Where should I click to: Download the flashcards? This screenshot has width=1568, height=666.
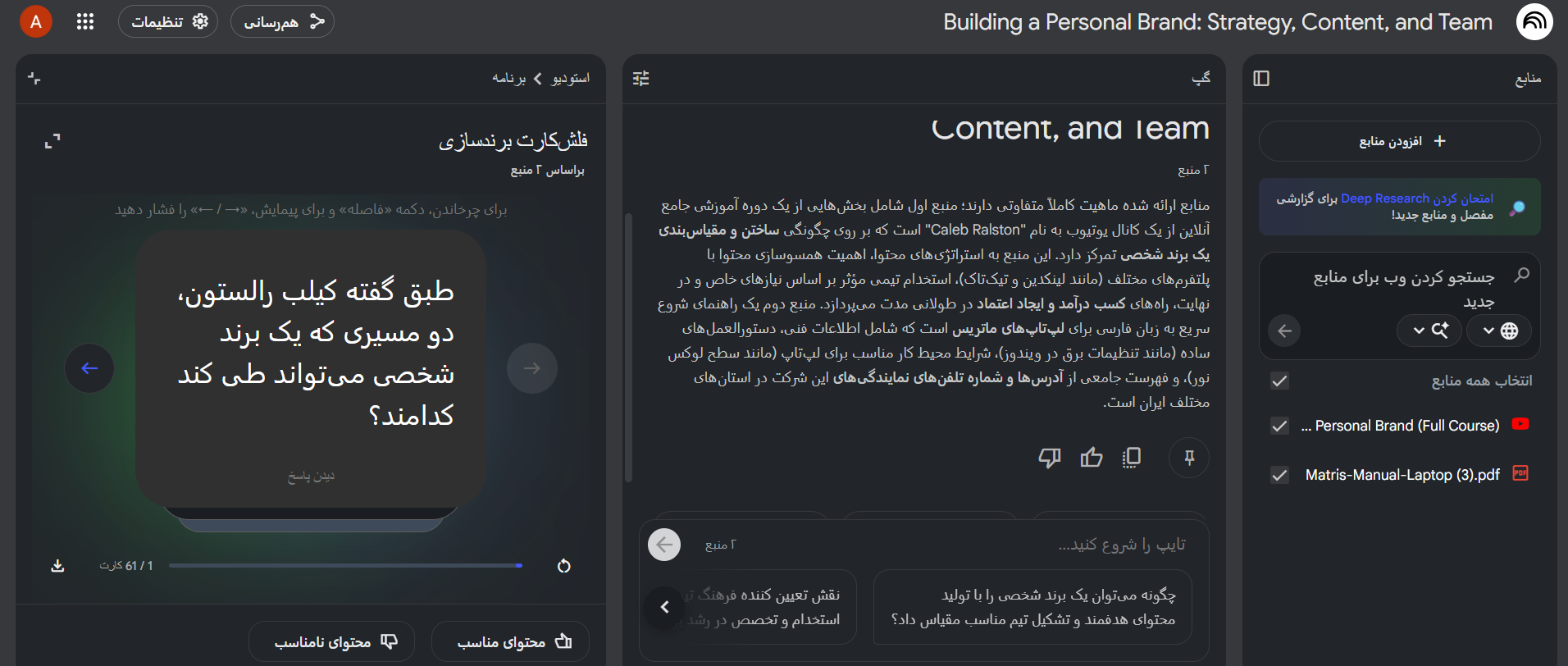pos(57,566)
